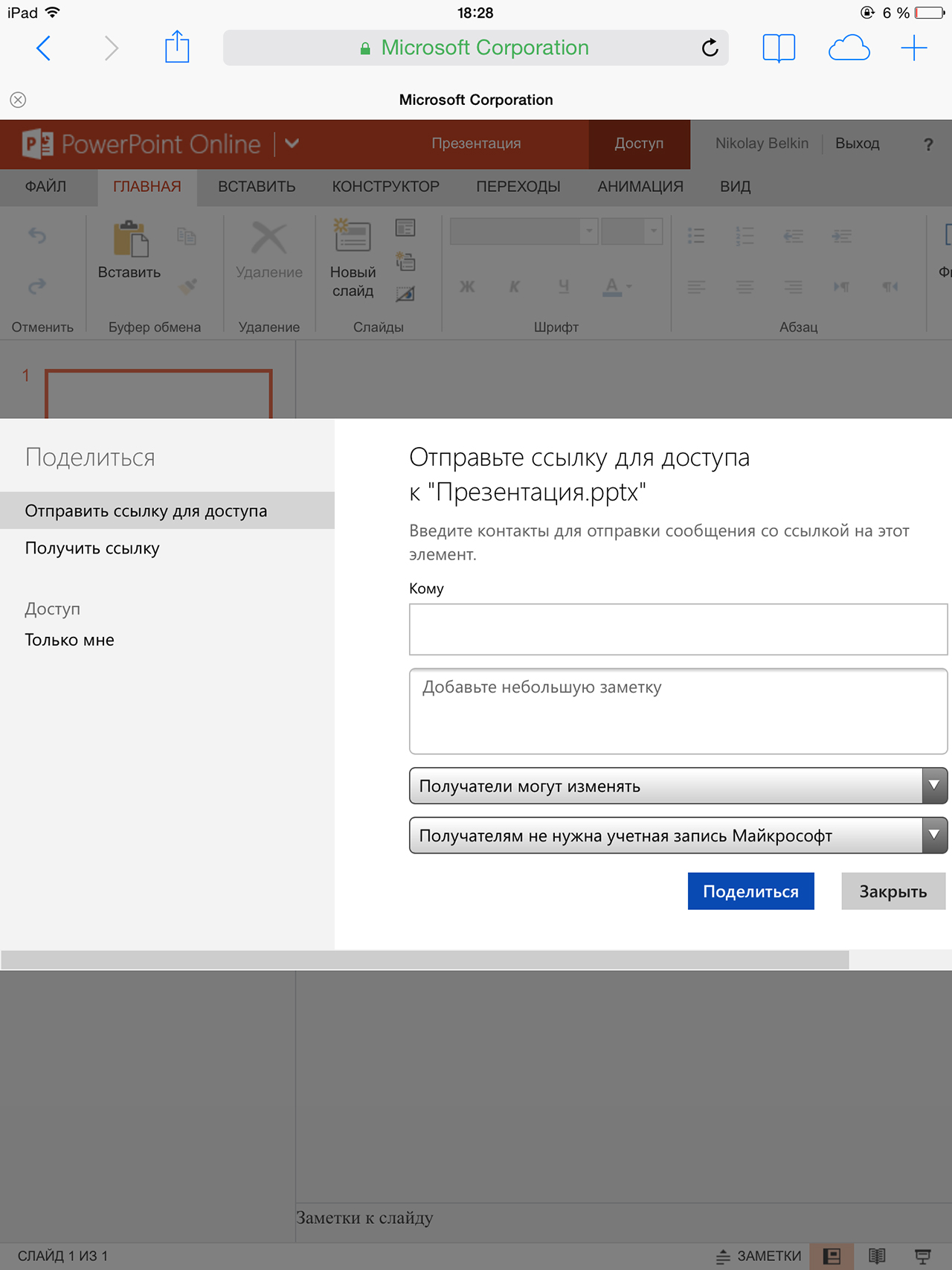Open Safari bookmarks book icon

pyautogui.click(x=779, y=48)
